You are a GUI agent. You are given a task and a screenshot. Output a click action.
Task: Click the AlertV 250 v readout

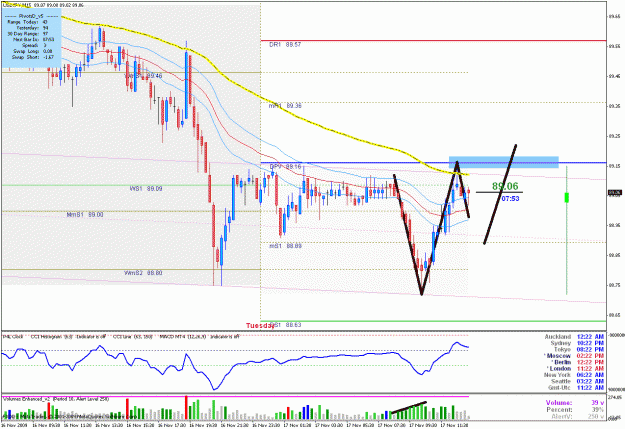[578, 416]
